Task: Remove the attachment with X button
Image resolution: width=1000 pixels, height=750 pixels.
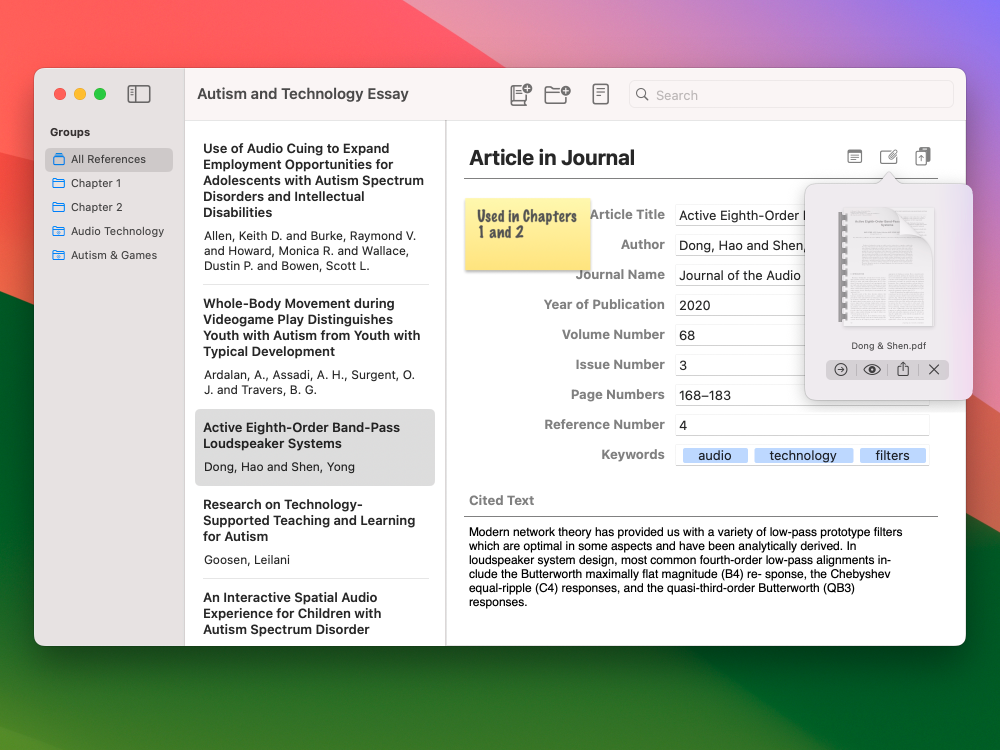Action: click(x=934, y=369)
